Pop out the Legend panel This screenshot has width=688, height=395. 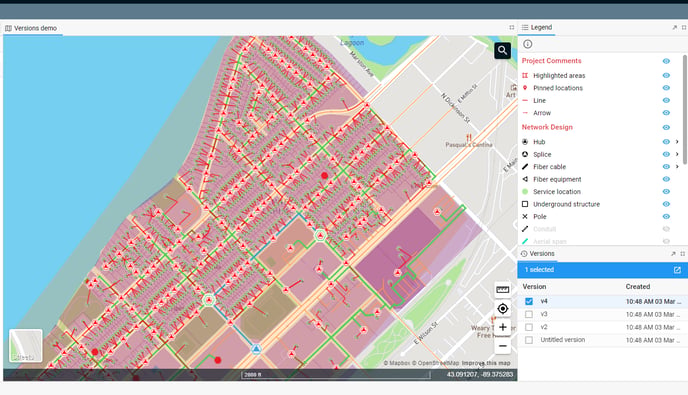(x=674, y=27)
